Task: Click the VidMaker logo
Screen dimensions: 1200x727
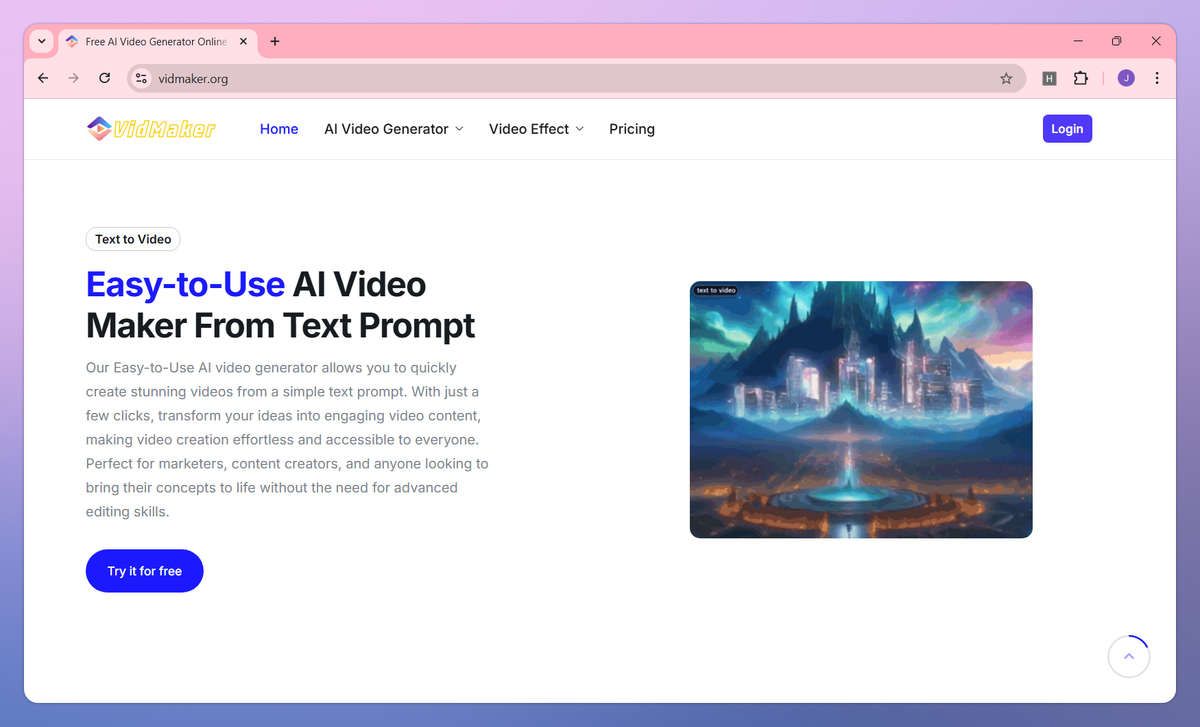Action: click(x=150, y=128)
